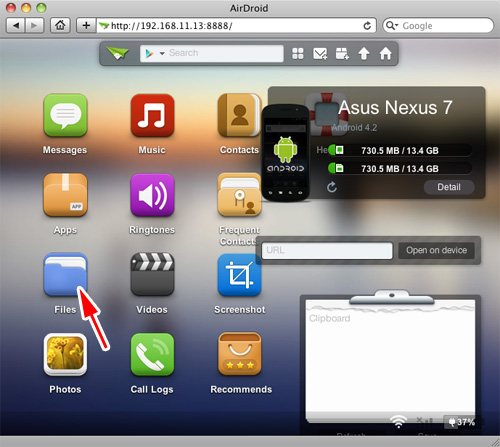Image resolution: width=500 pixels, height=447 pixels.
Task: Click the browser home button
Action: [x=60, y=25]
